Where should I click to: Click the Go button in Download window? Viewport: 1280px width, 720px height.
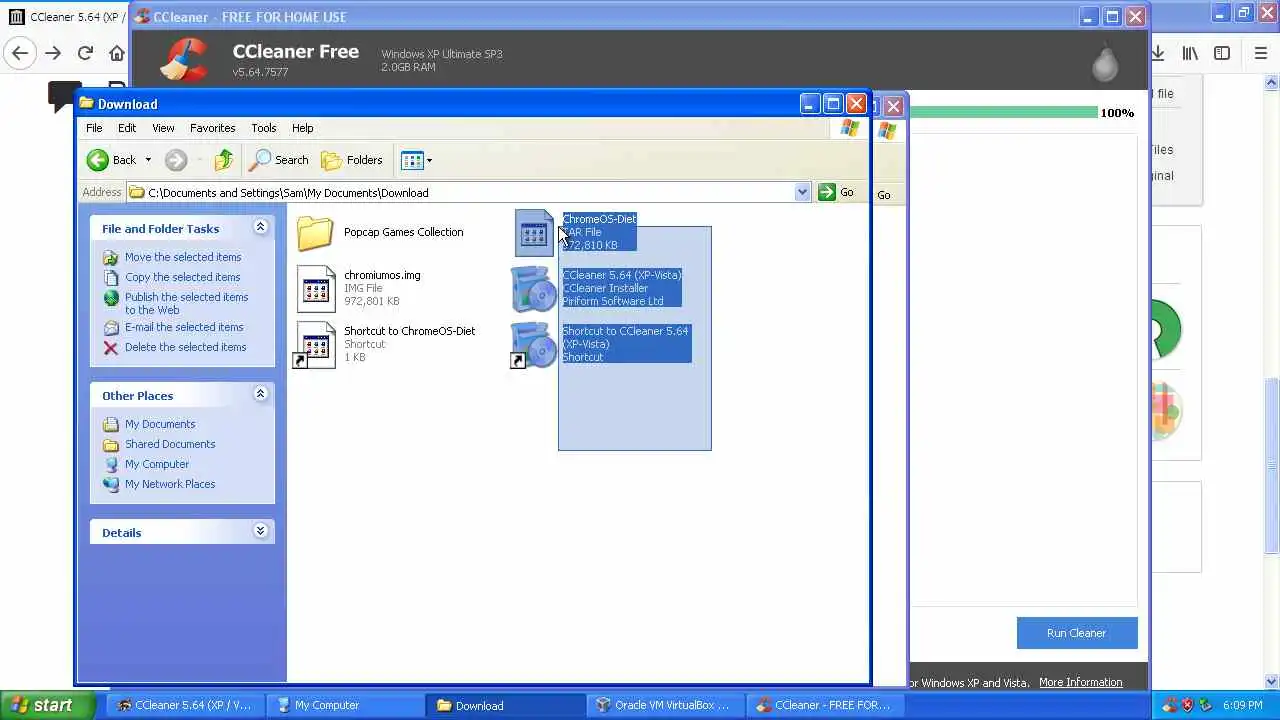click(x=836, y=193)
